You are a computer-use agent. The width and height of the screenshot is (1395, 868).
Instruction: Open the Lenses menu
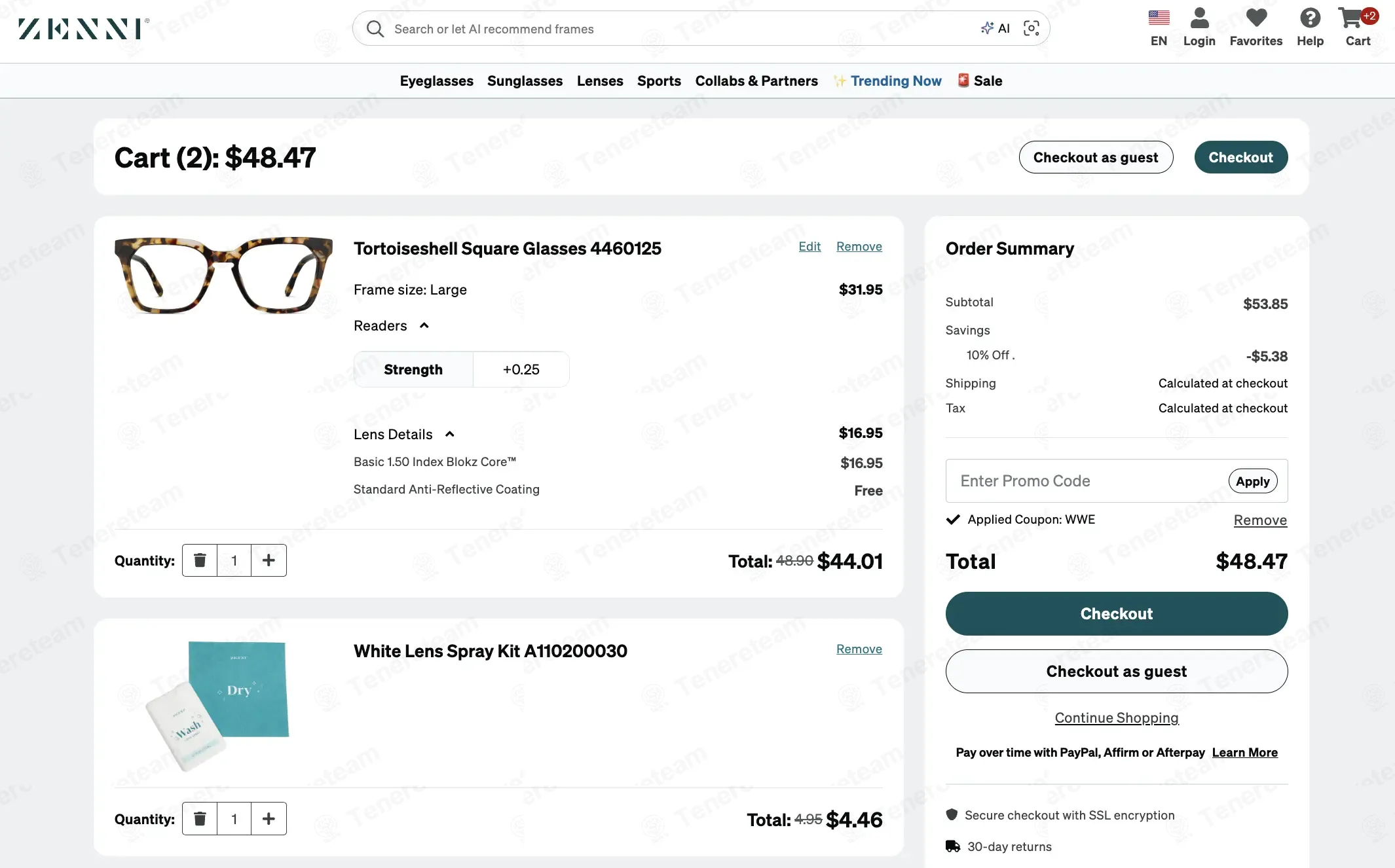coord(600,81)
